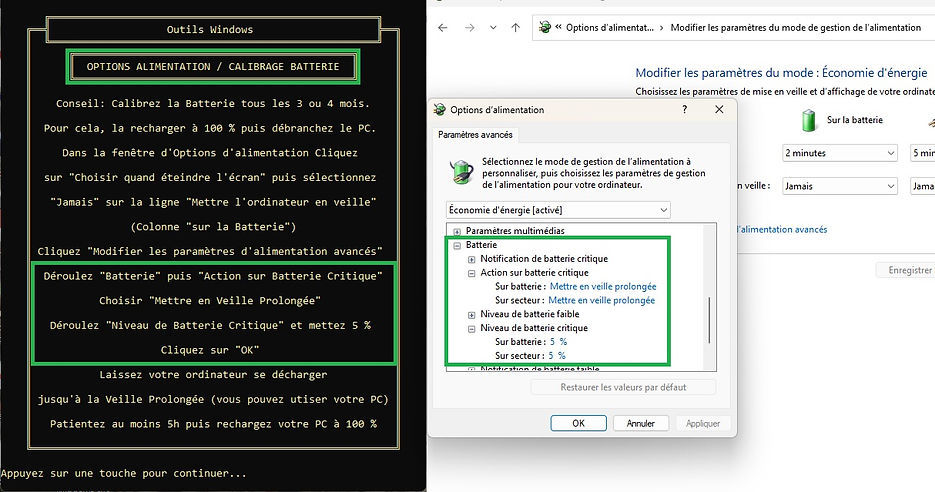Collapse the Batterie tree node
Image resolution: width=935 pixels, height=492 pixels.
click(x=457, y=245)
